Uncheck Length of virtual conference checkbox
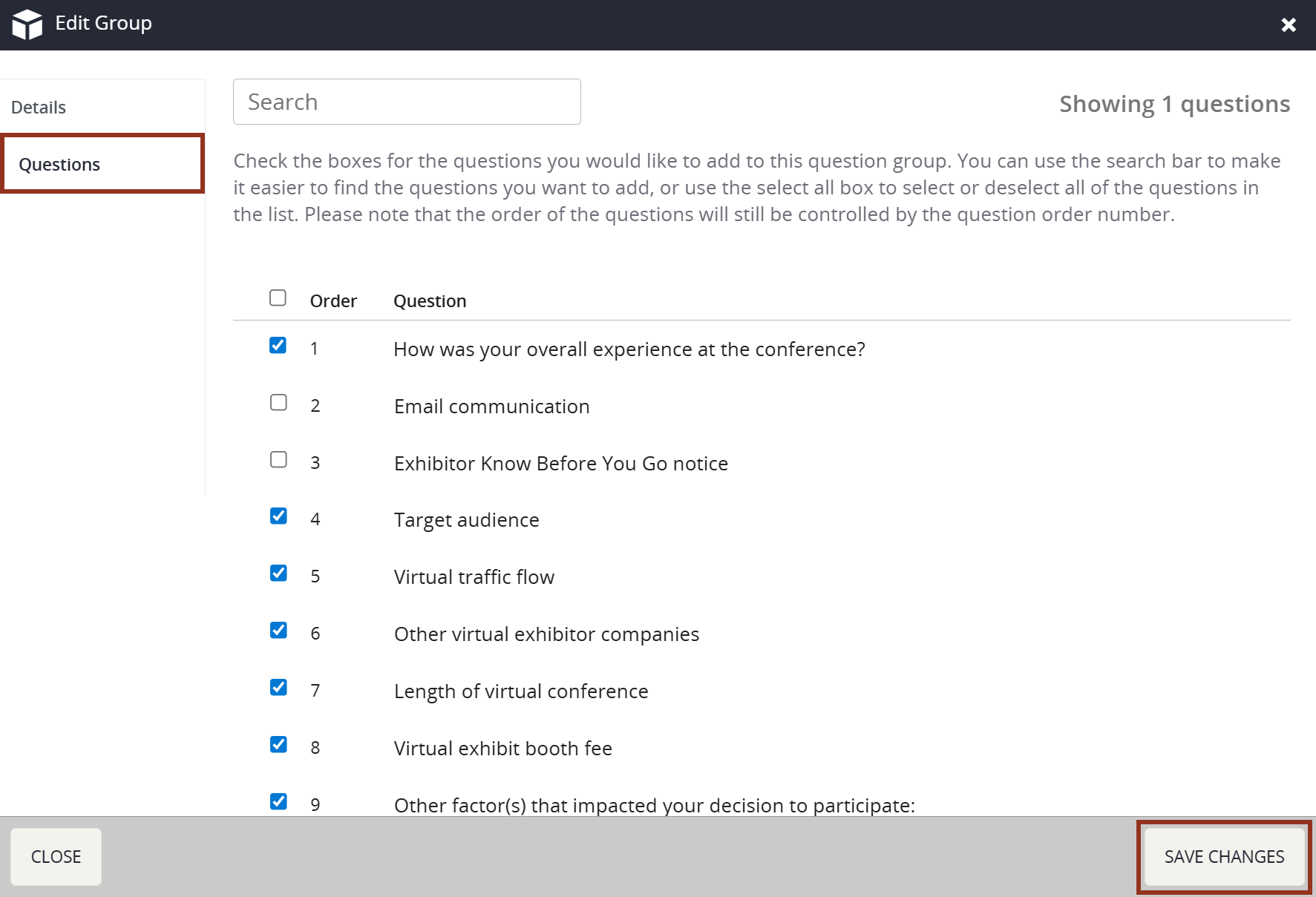Screen dimensions: 1316x897 pos(278,687)
